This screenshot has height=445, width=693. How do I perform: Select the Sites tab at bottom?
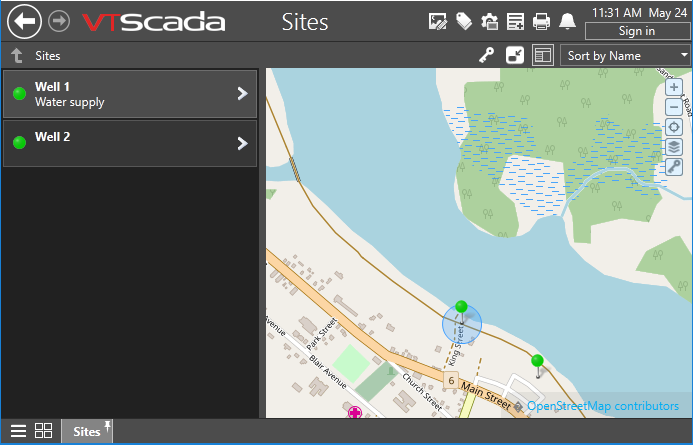(87, 431)
